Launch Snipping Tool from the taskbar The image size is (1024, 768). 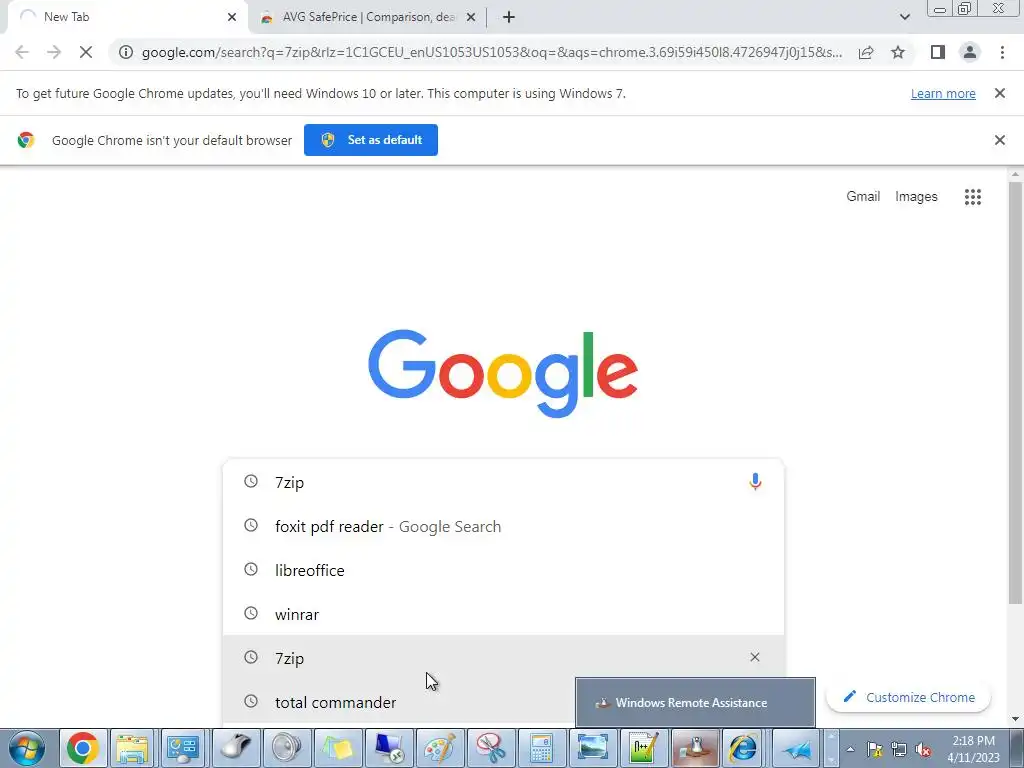click(x=491, y=748)
